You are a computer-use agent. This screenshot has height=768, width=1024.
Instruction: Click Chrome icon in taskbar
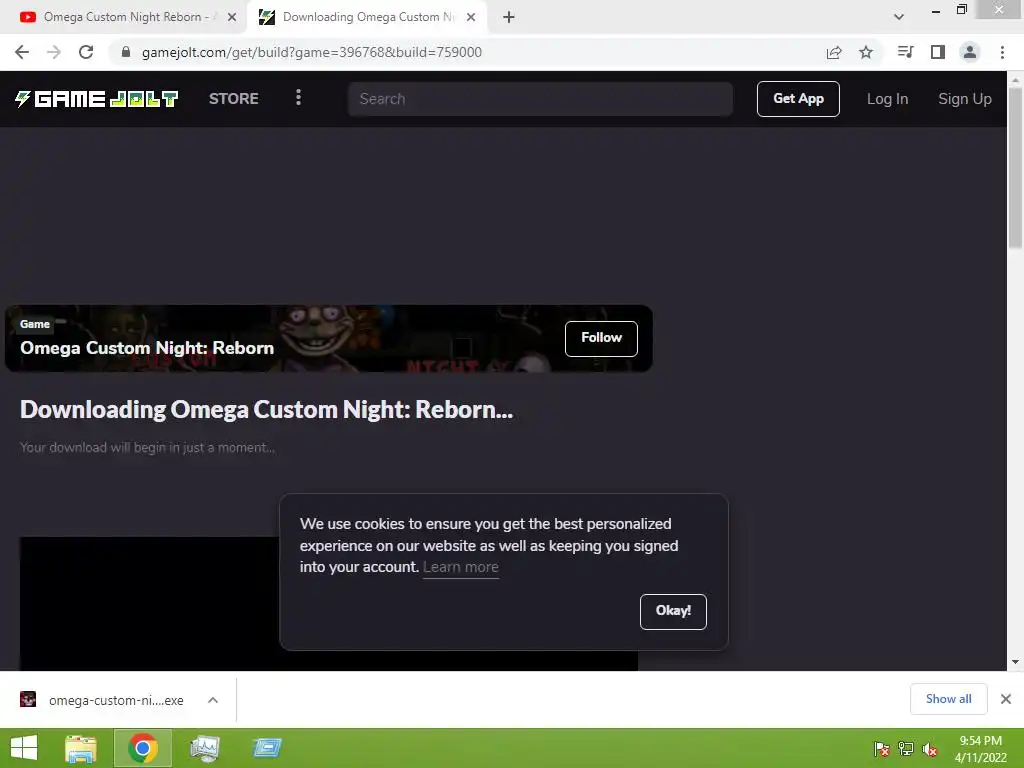(143, 748)
